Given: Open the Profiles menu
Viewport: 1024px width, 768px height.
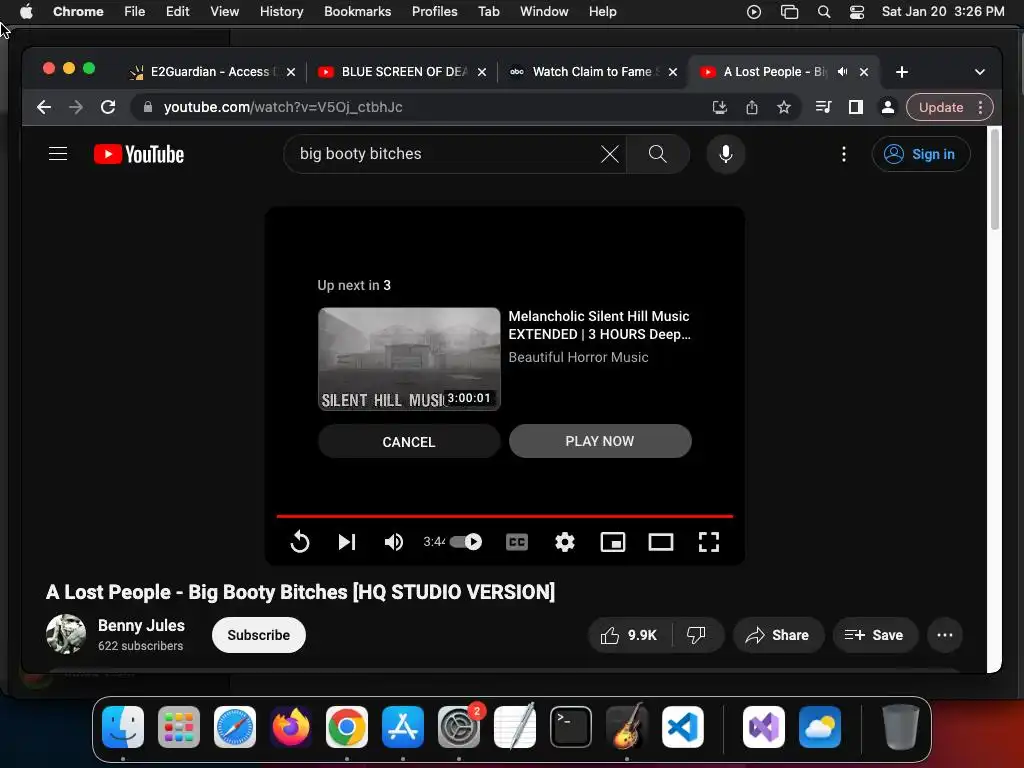Looking at the screenshot, I should [x=434, y=12].
